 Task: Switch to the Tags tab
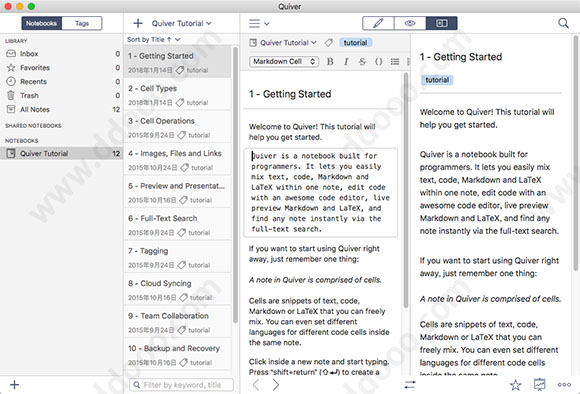point(82,23)
